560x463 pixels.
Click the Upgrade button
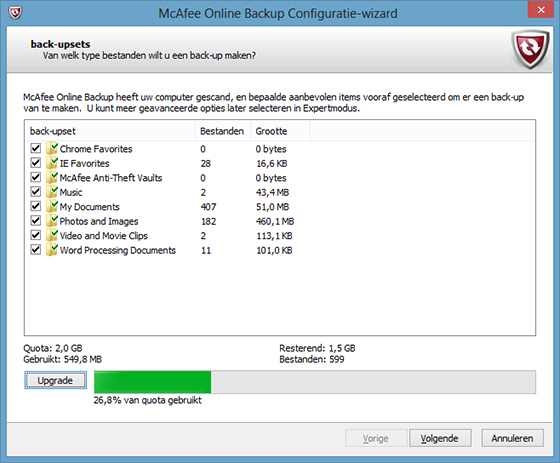coord(55,380)
